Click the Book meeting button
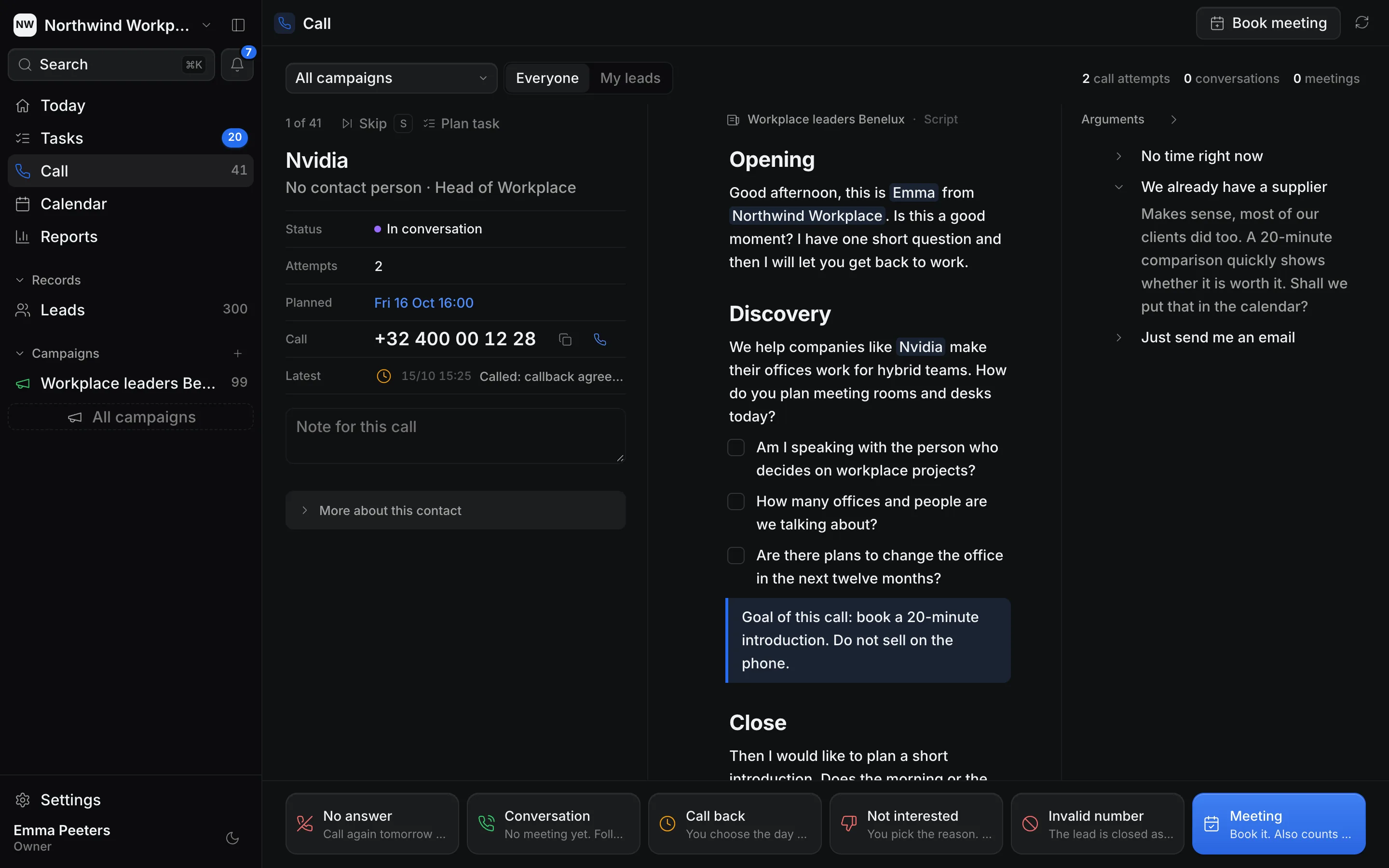This screenshot has width=1389, height=868. (x=1268, y=23)
